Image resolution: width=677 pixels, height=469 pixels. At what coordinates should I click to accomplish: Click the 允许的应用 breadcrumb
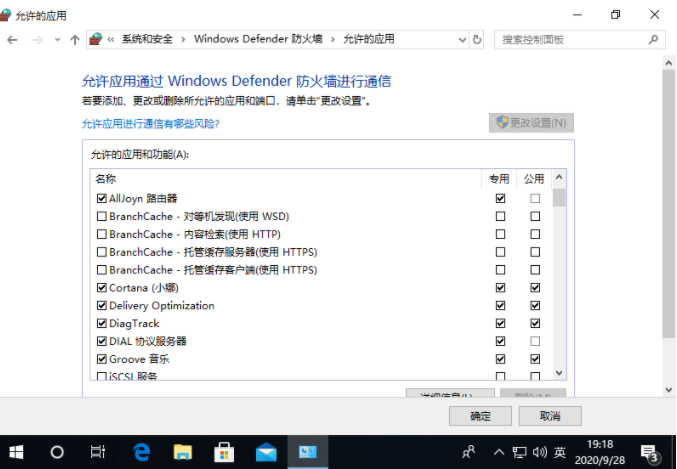[369, 39]
